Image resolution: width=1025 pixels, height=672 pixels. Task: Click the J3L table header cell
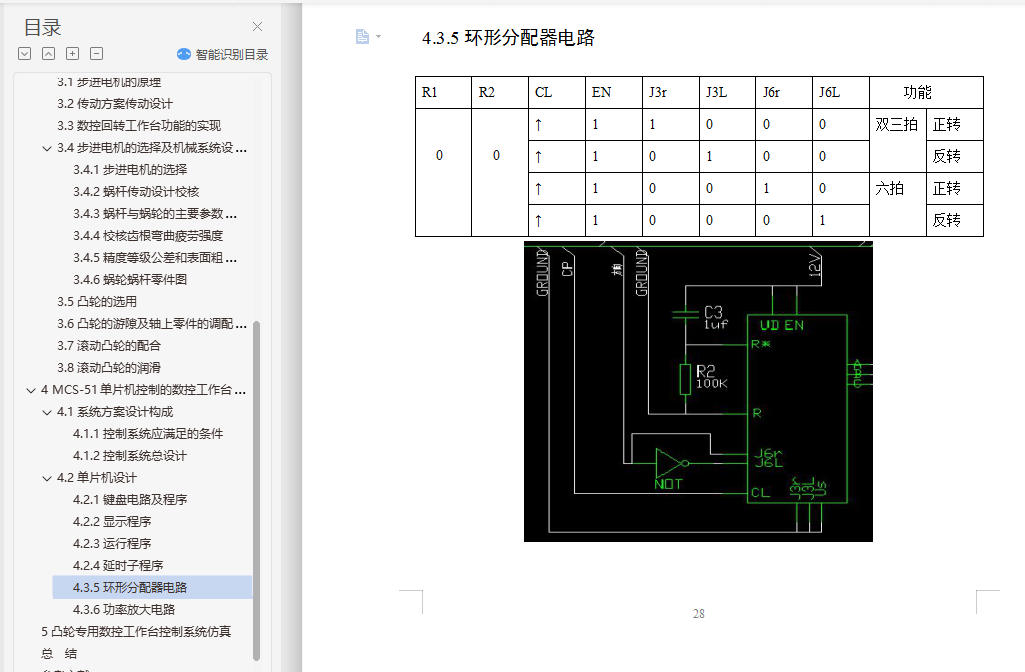(x=728, y=92)
